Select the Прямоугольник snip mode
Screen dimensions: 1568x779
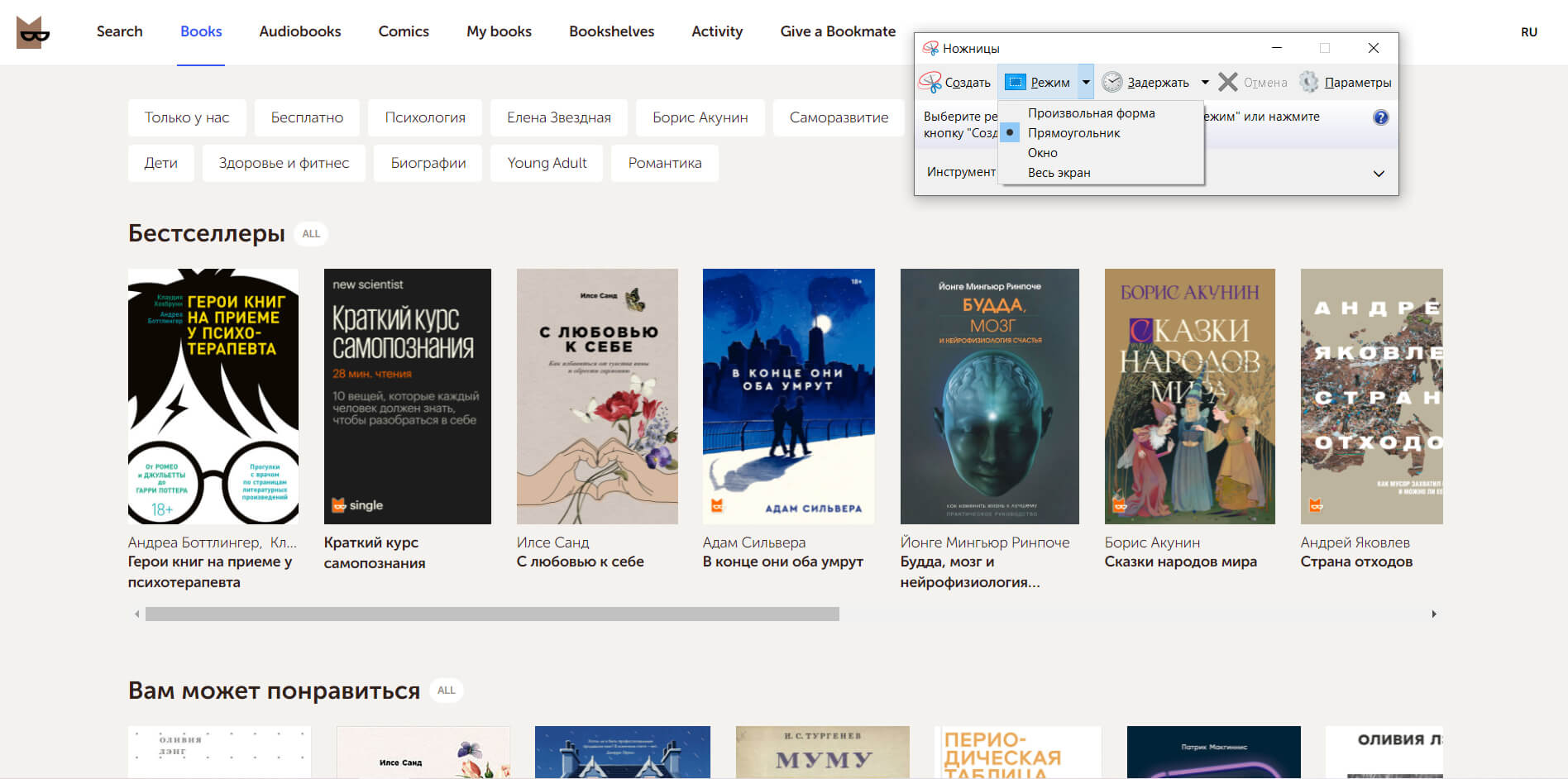click(x=1073, y=133)
